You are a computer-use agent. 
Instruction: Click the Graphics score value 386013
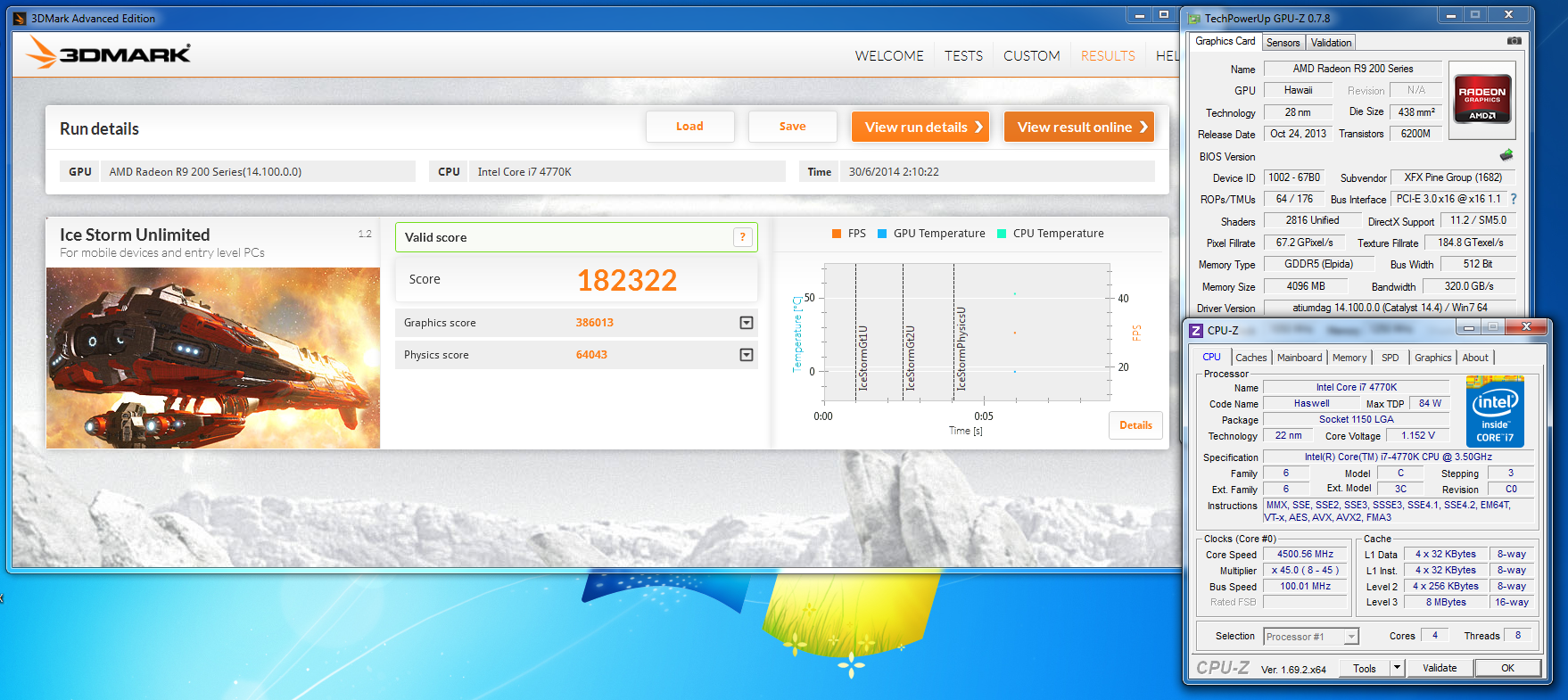click(x=594, y=323)
